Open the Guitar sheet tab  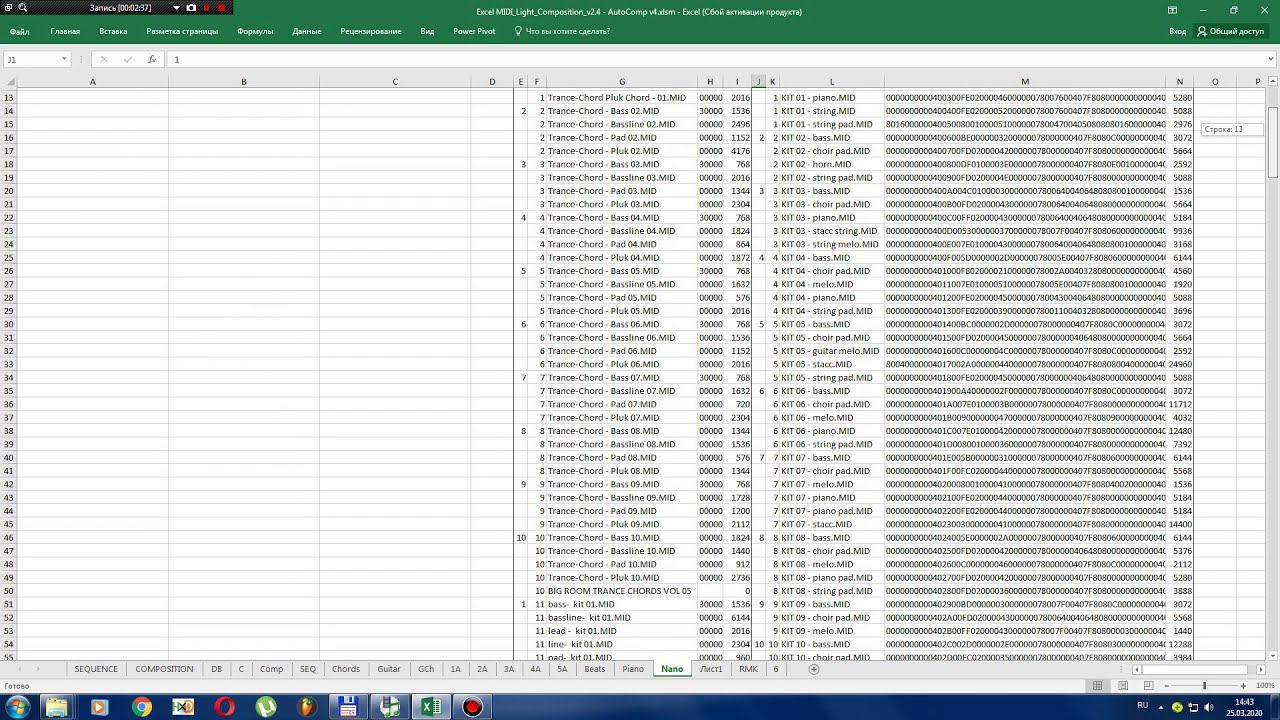tap(389, 669)
